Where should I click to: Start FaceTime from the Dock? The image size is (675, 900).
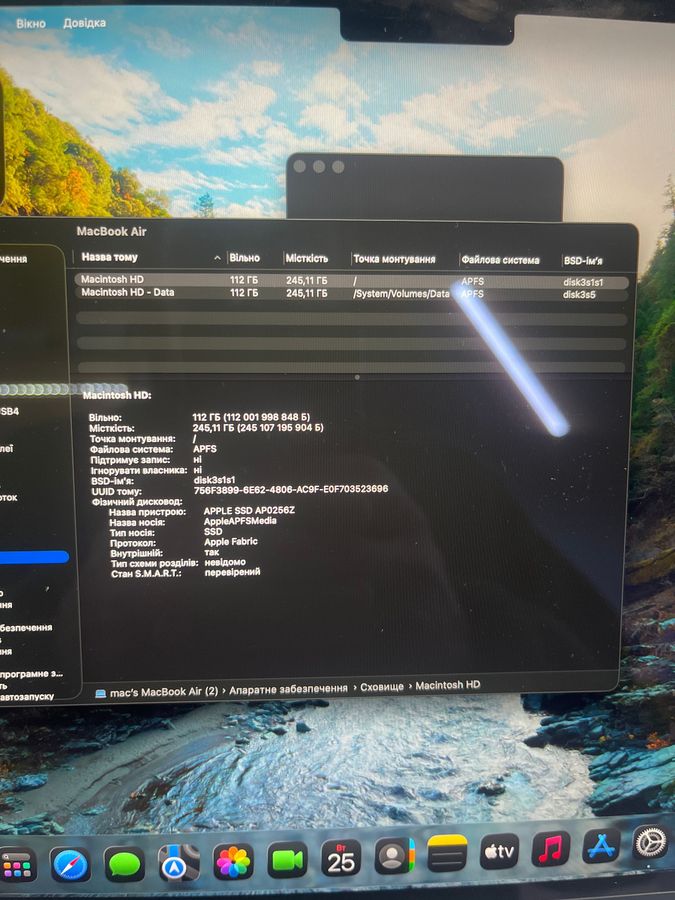tap(287, 860)
